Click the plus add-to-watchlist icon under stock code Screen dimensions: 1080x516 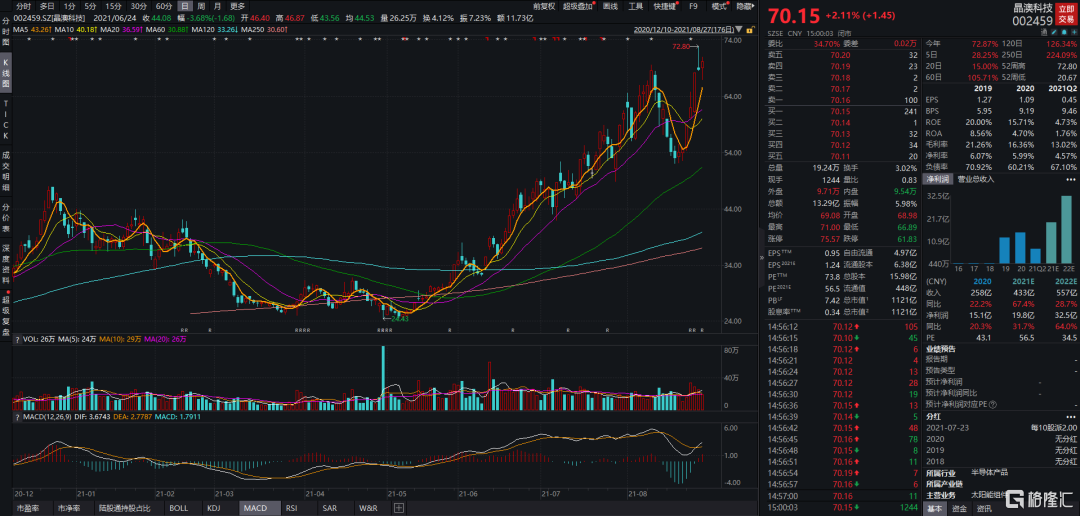pyautogui.click(x=1074, y=32)
